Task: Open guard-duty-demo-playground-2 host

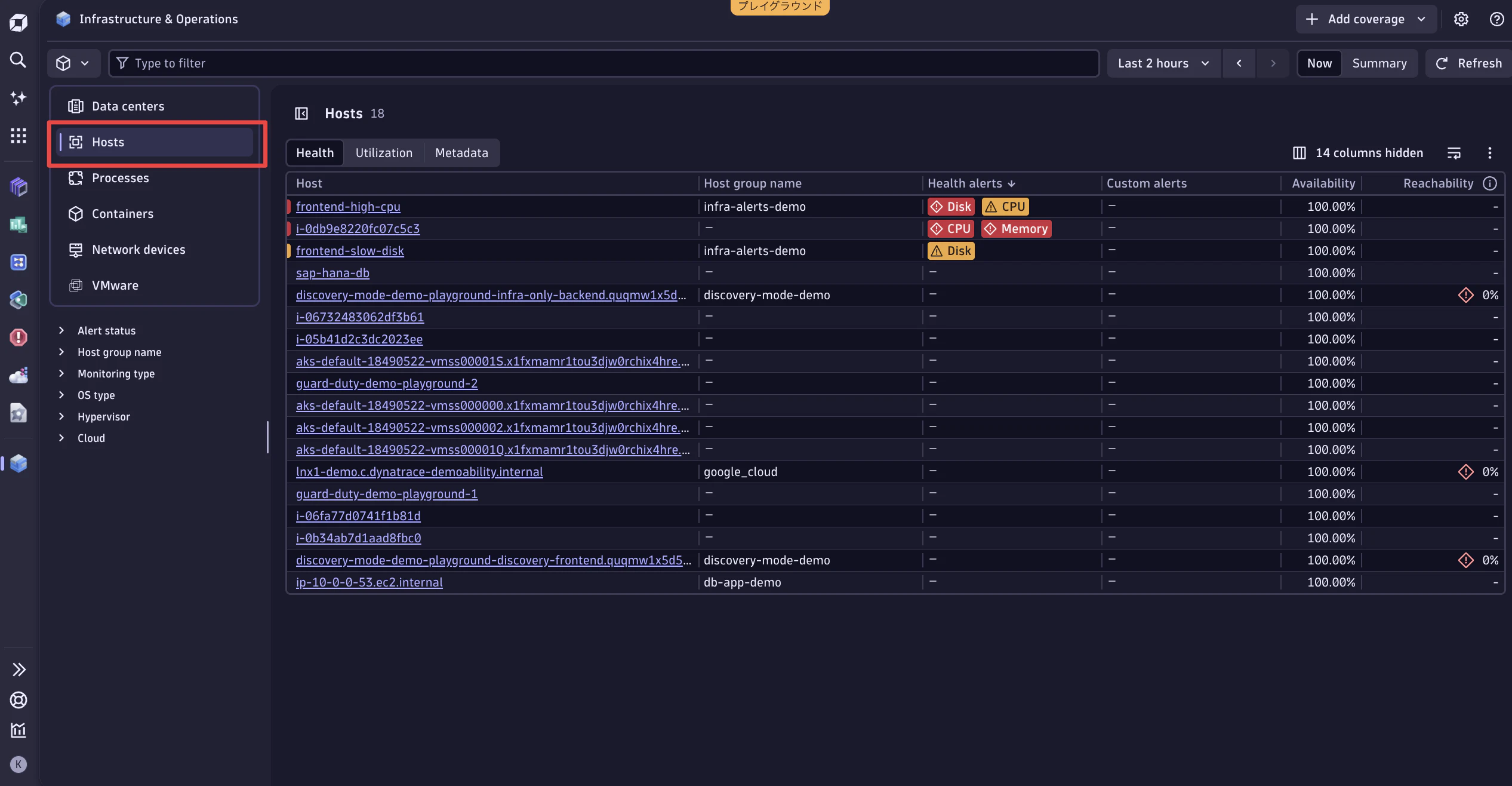Action: click(387, 383)
